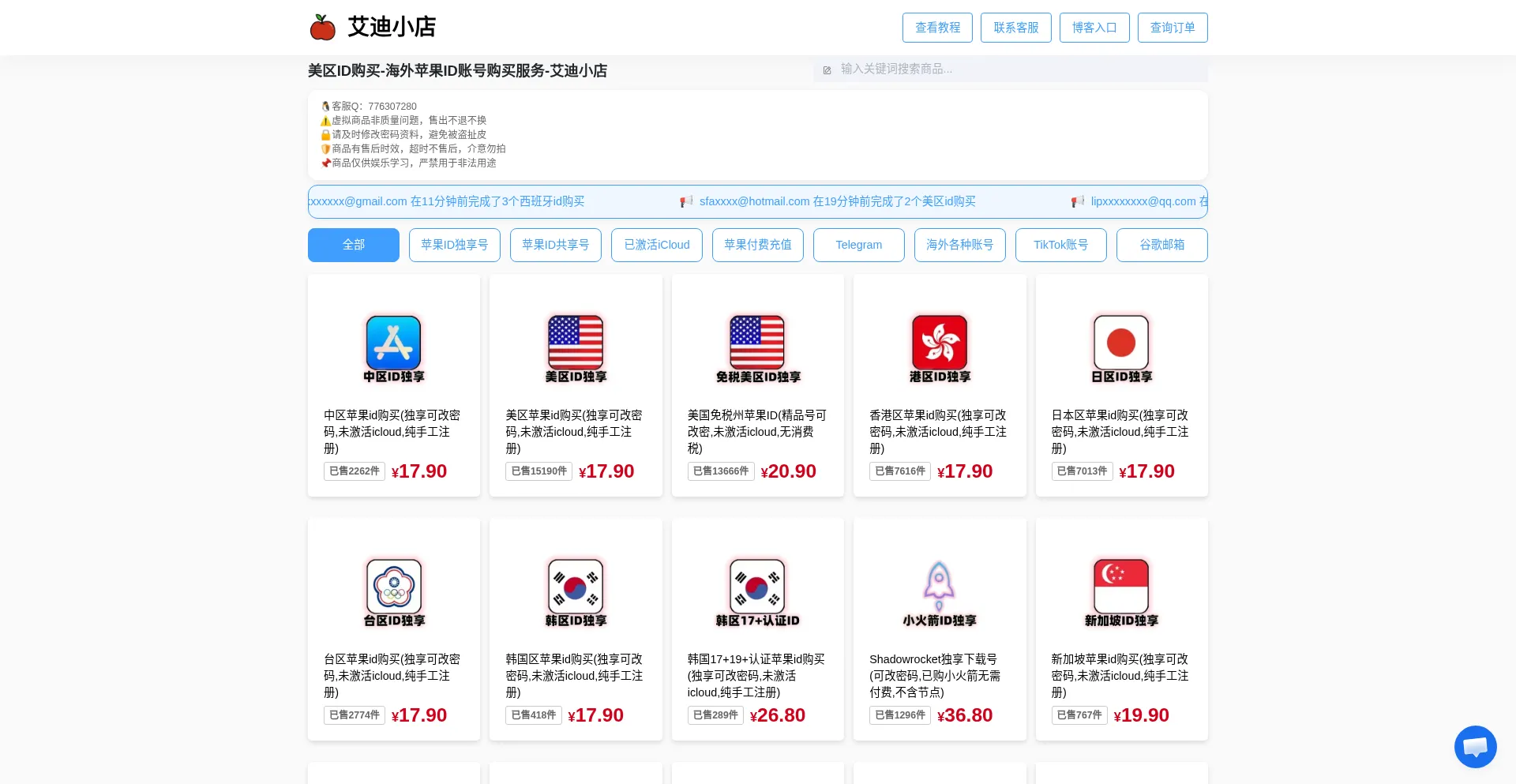The image size is (1516, 784).
Task: Open the 苹果付费充值 category
Action: [x=758, y=245]
